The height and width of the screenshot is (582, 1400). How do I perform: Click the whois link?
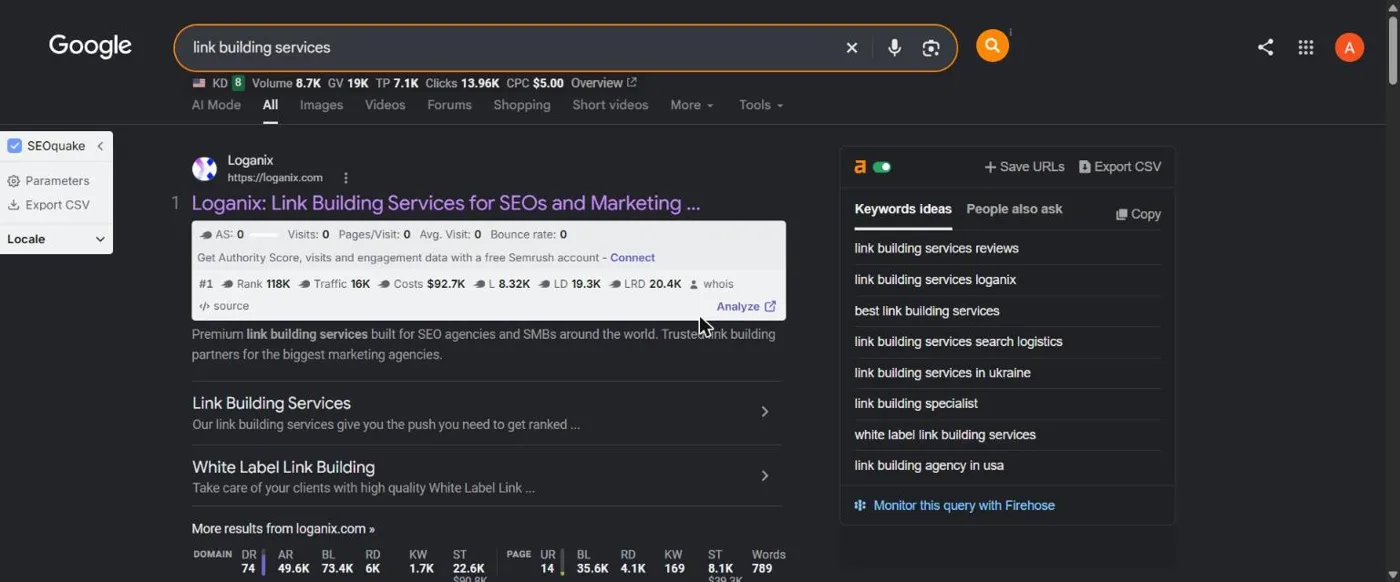point(711,284)
